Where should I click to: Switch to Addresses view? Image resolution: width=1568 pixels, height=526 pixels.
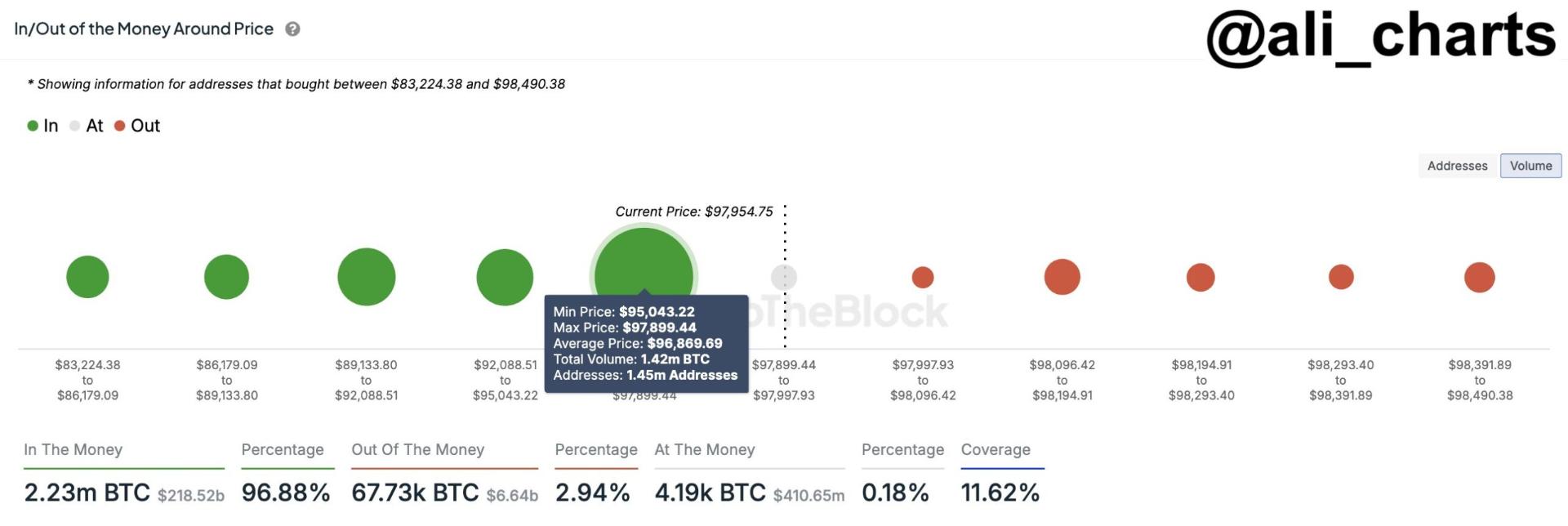pyautogui.click(x=1457, y=166)
